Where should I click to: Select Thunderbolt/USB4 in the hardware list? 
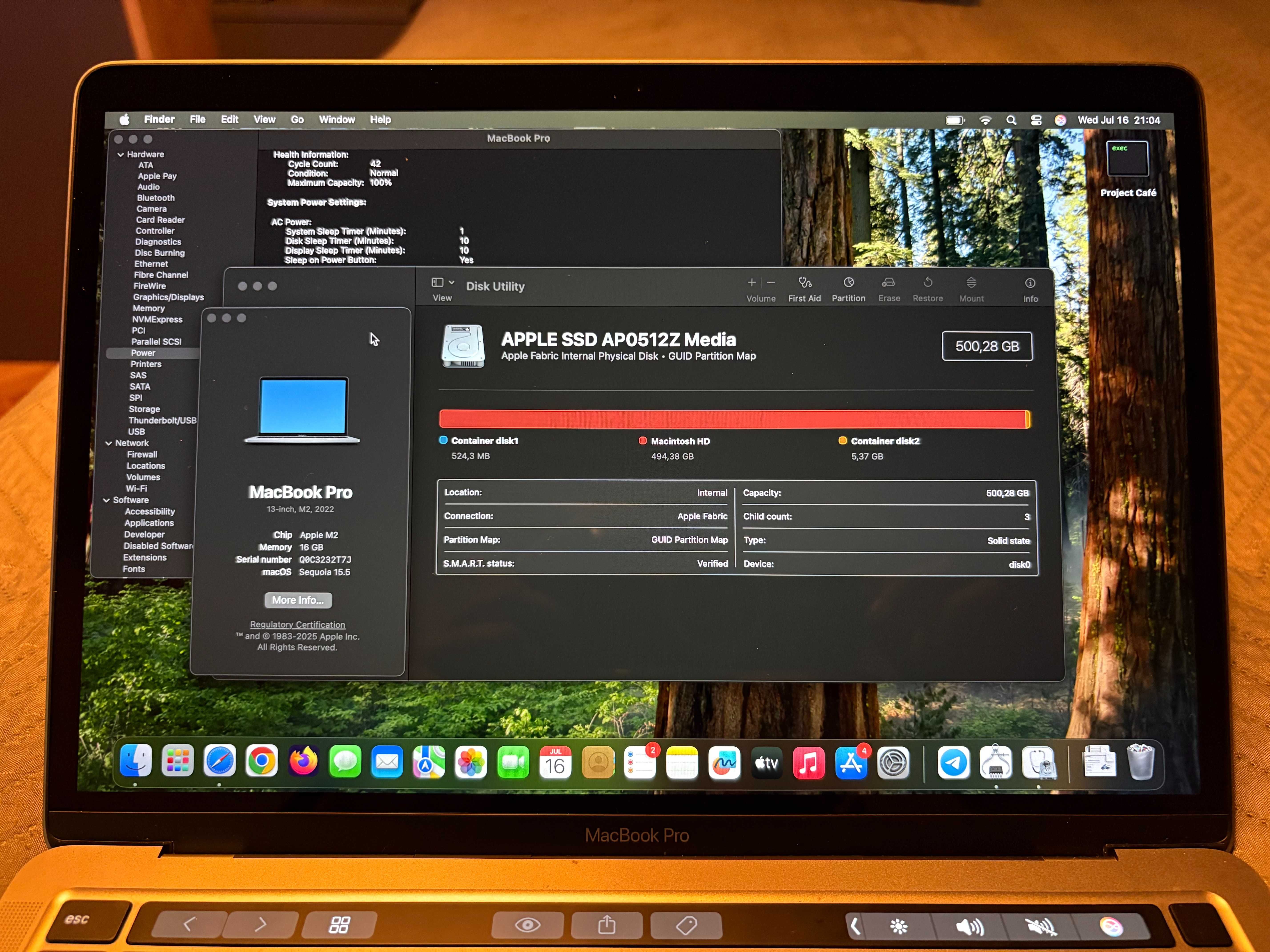(x=163, y=421)
